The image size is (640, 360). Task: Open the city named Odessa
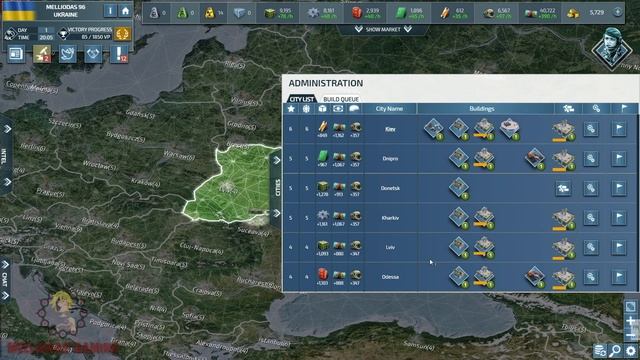coord(390,277)
